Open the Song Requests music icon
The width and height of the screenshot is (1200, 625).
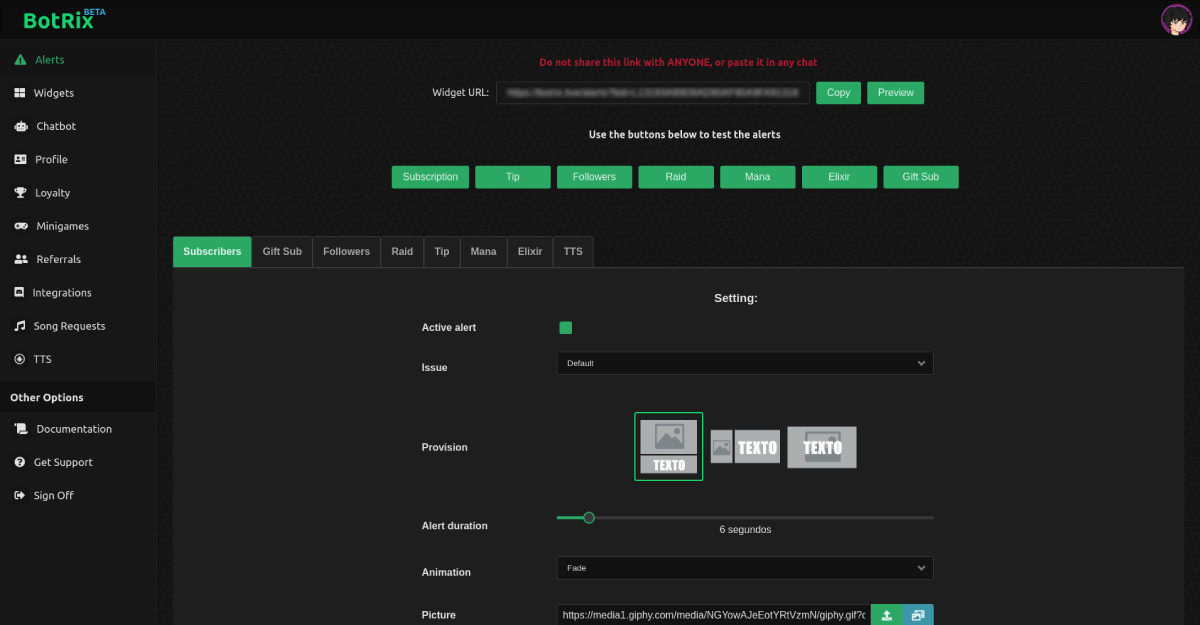pyautogui.click(x=21, y=325)
